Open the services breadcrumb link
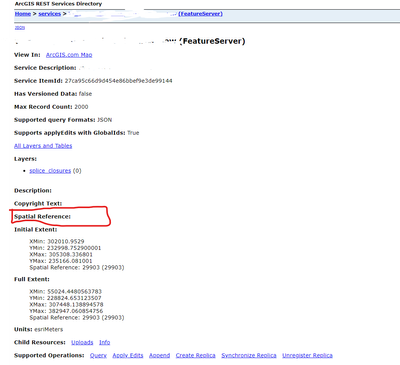400x365 pixels. point(50,14)
